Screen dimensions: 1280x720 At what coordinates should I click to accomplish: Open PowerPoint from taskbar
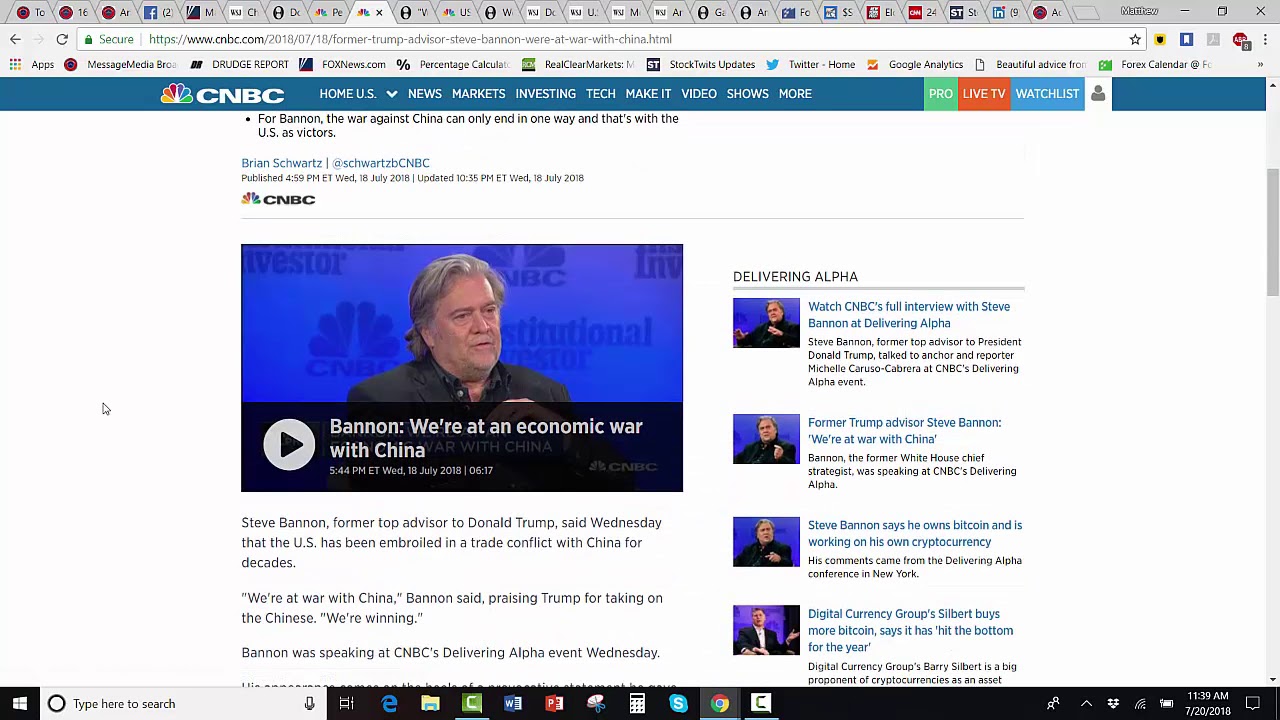coord(554,704)
